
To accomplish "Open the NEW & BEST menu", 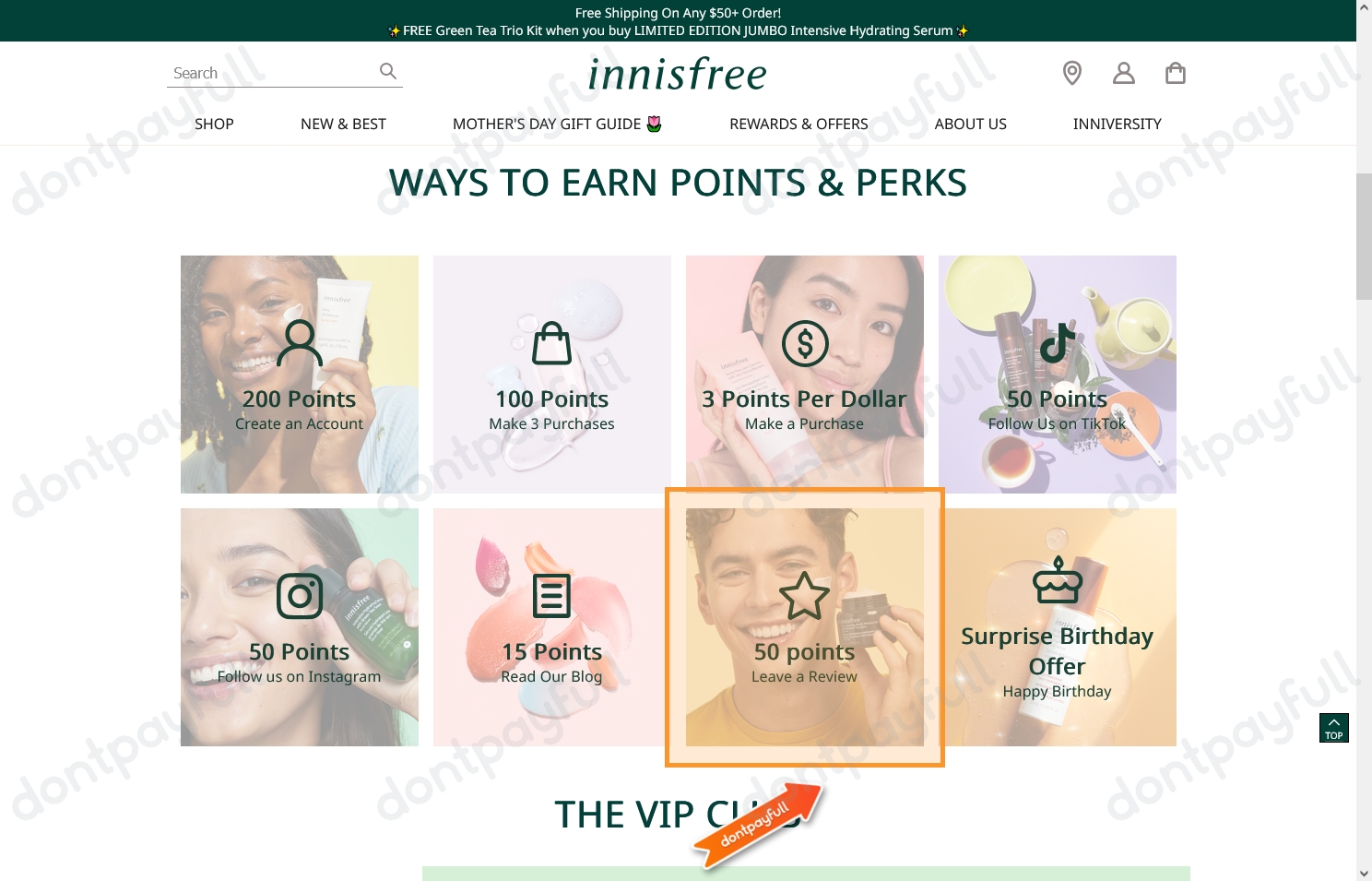I will click(343, 124).
